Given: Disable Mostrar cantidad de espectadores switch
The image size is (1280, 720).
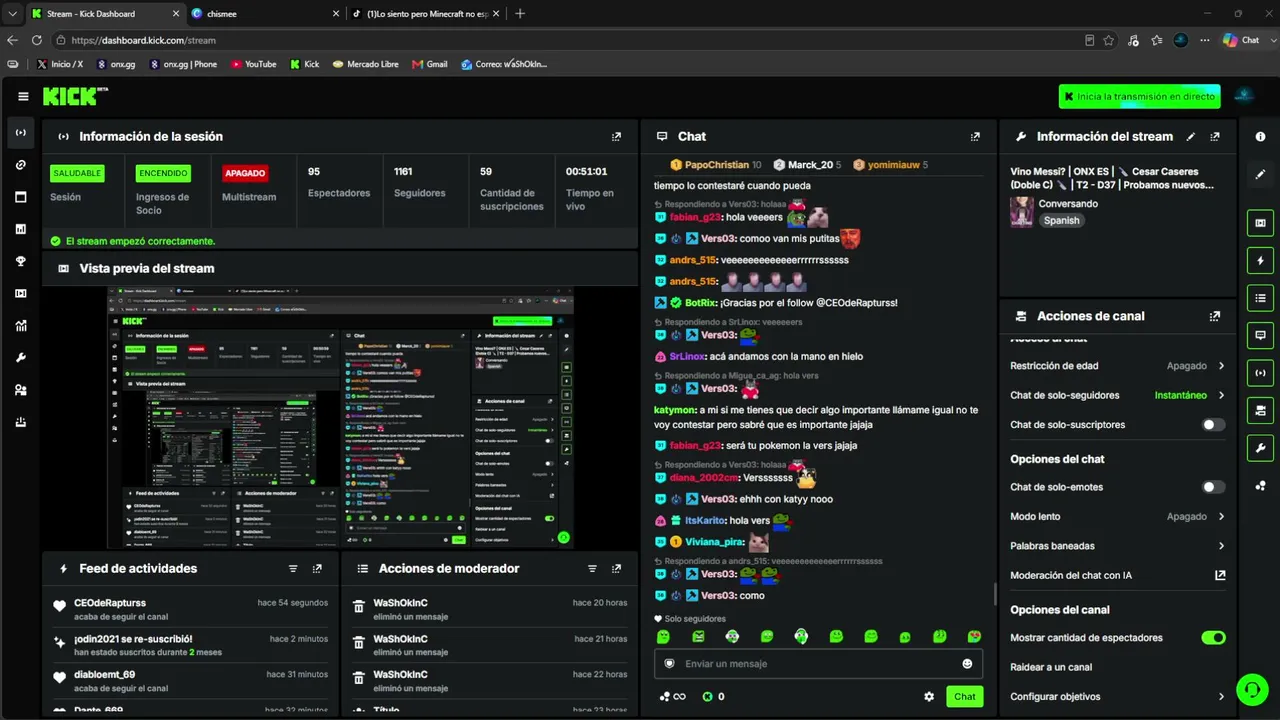Looking at the screenshot, I should click(1213, 638).
